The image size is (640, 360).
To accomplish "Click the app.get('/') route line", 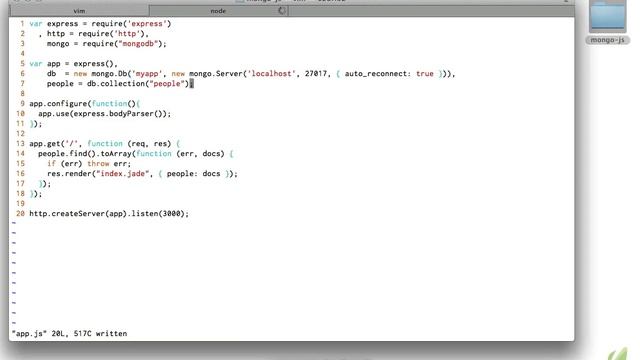I will [104, 144].
